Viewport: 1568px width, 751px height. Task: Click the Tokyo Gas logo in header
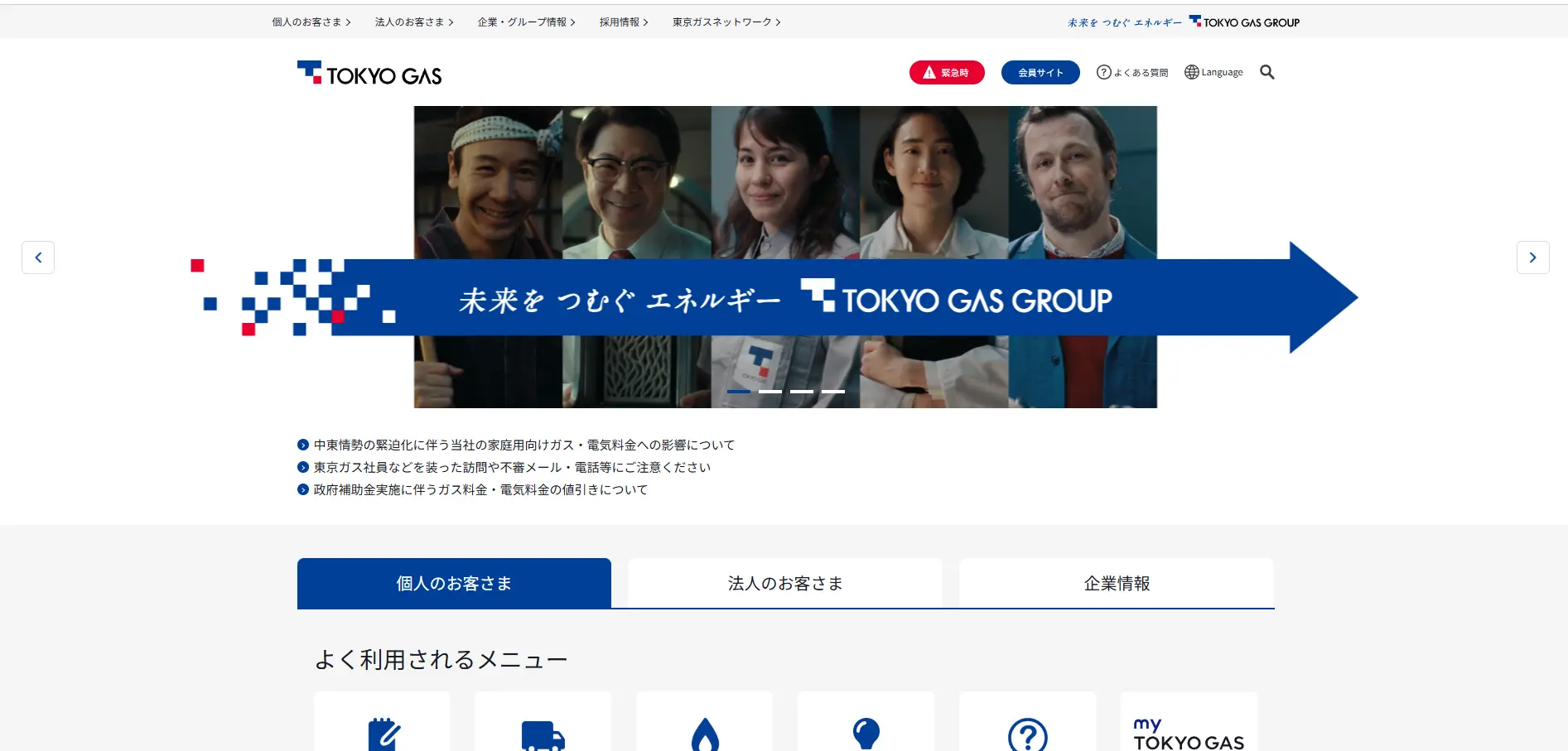tap(369, 74)
